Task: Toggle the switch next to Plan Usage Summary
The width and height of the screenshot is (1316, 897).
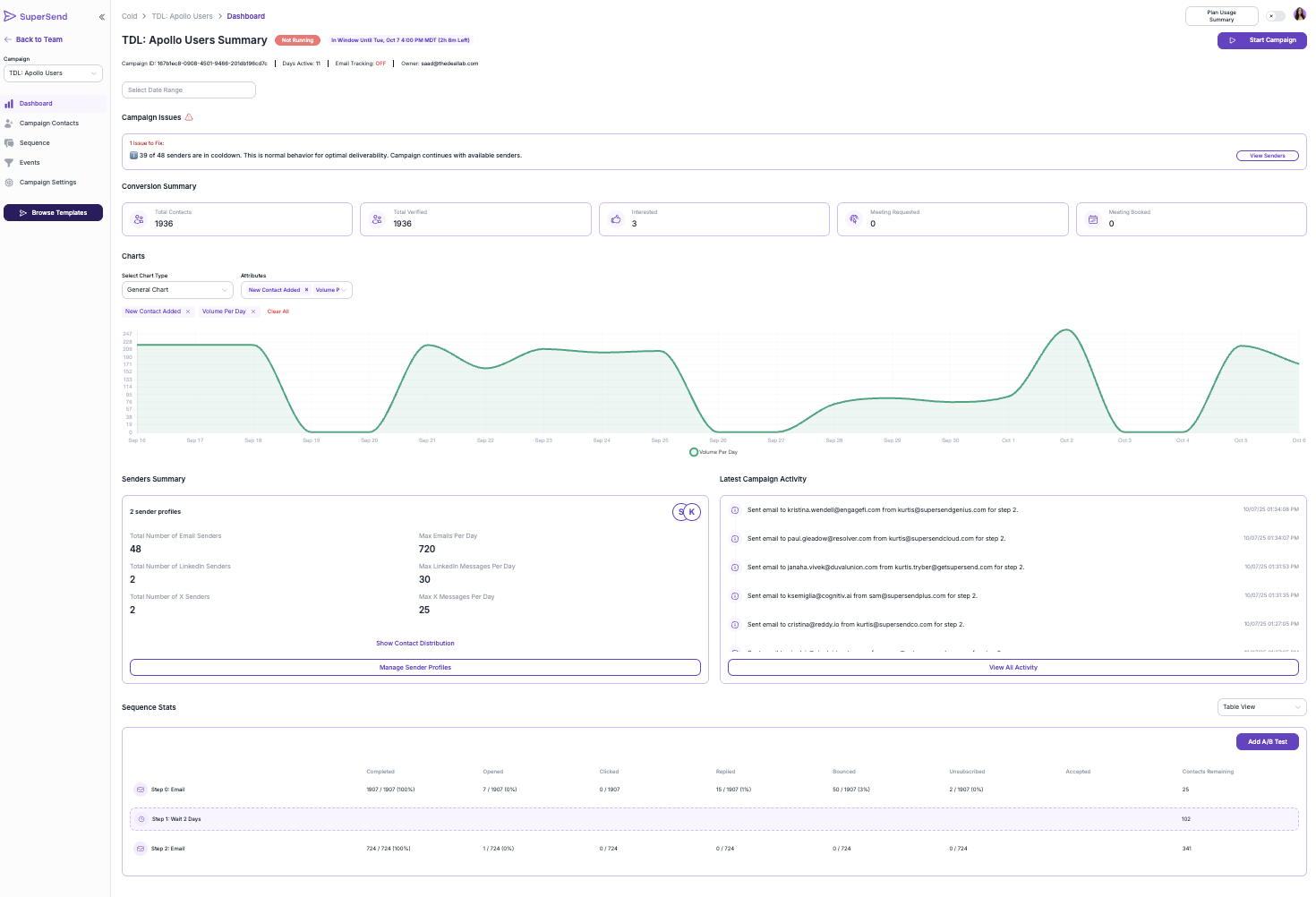Action: (x=1275, y=16)
